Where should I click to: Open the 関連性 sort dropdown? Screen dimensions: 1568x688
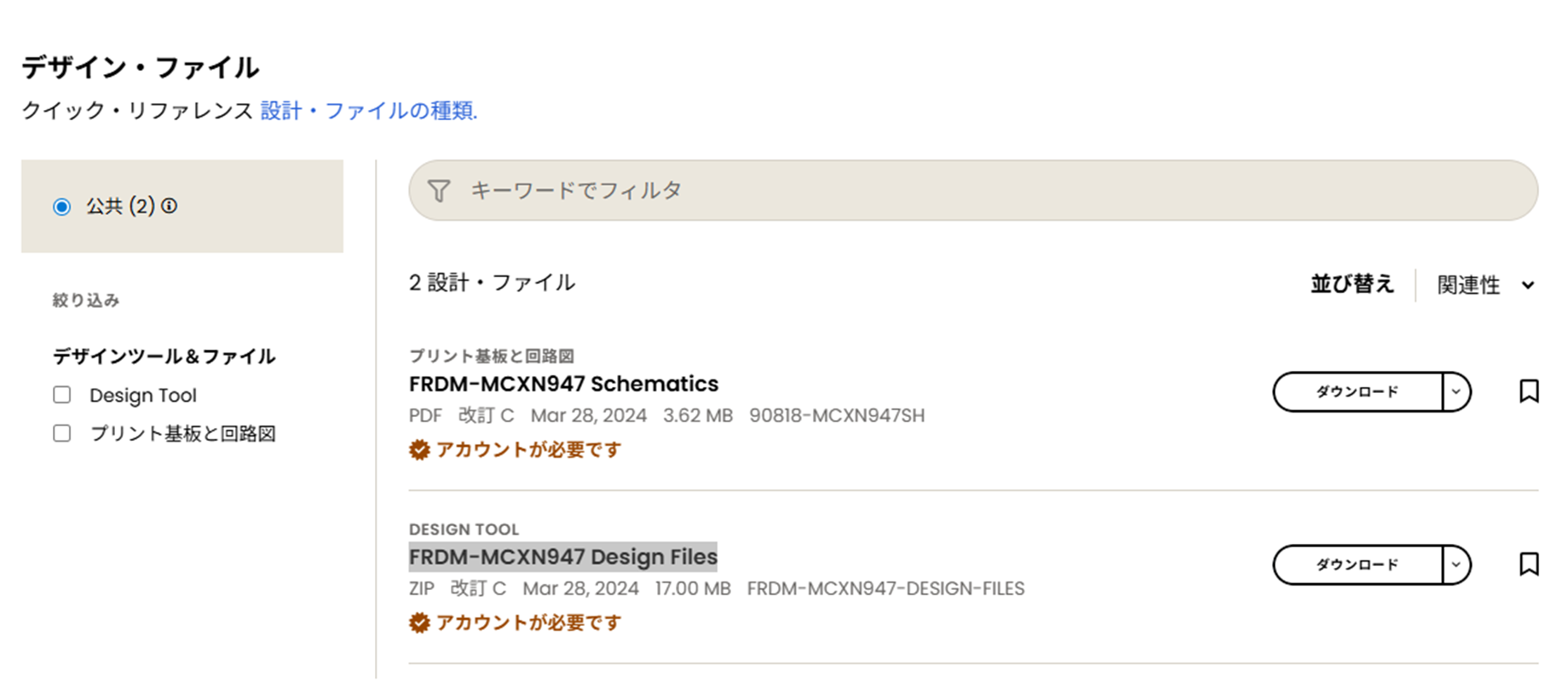[1483, 284]
